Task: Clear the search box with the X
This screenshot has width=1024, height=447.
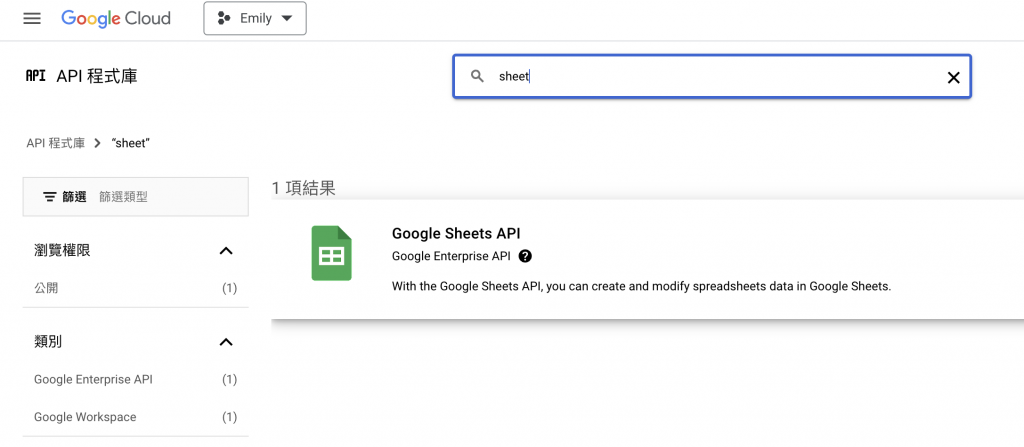Action: [x=953, y=78]
